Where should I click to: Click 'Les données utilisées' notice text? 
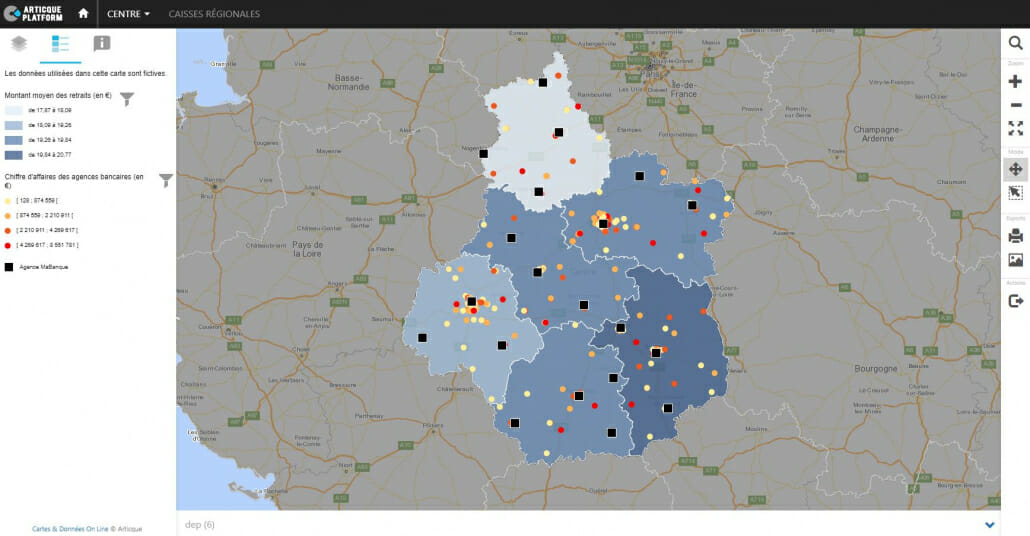pyautogui.click(x=85, y=74)
